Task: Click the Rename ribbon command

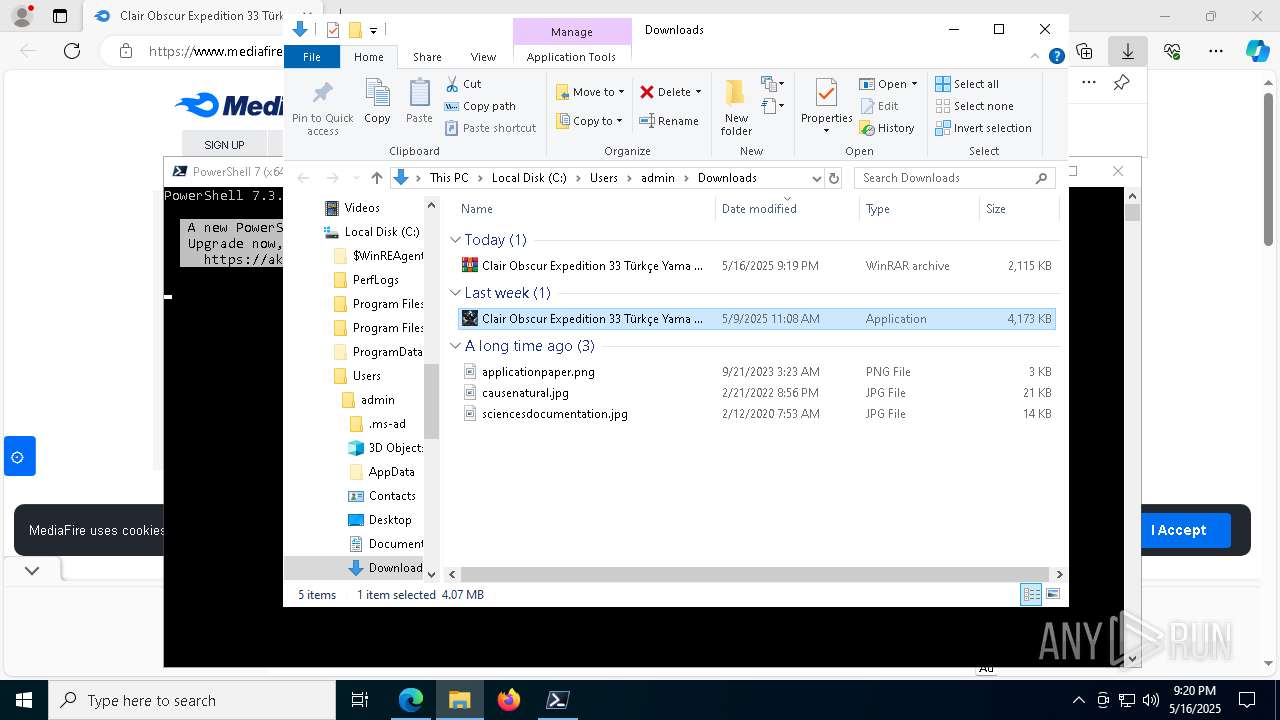Action: [x=669, y=121]
